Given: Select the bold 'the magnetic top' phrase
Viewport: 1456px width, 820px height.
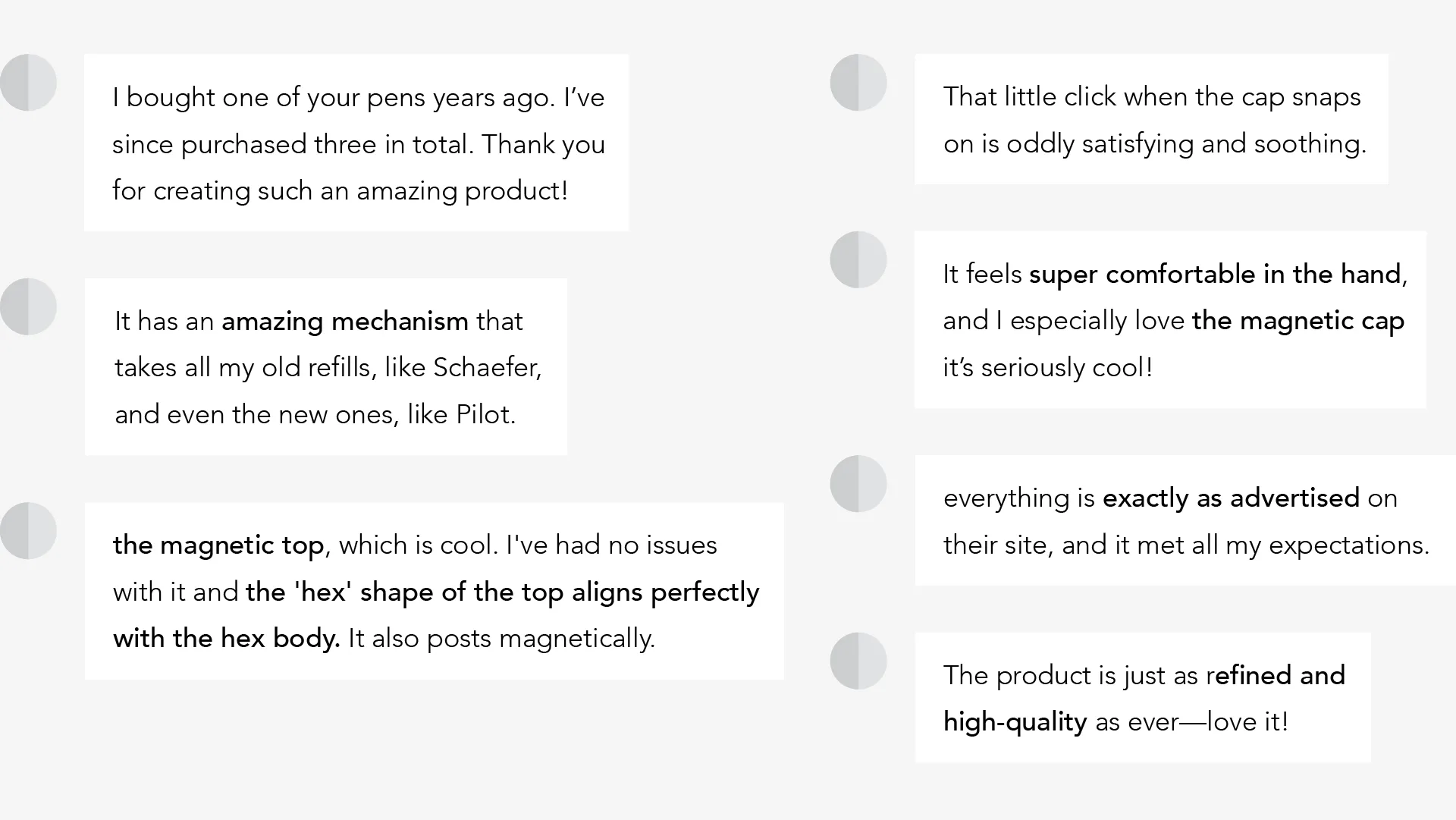Looking at the screenshot, I should tap(218, 545).
